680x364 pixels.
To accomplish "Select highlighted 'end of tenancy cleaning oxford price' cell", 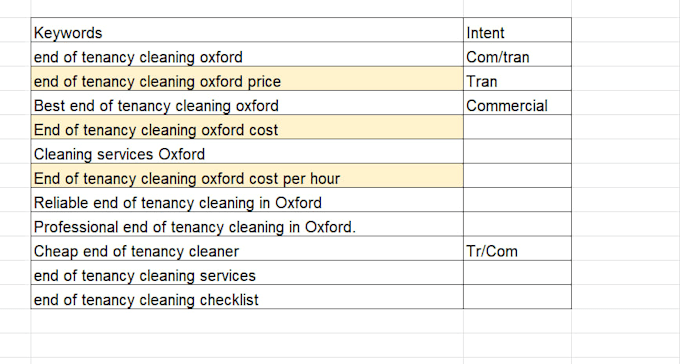I will (x=247, y=79).
